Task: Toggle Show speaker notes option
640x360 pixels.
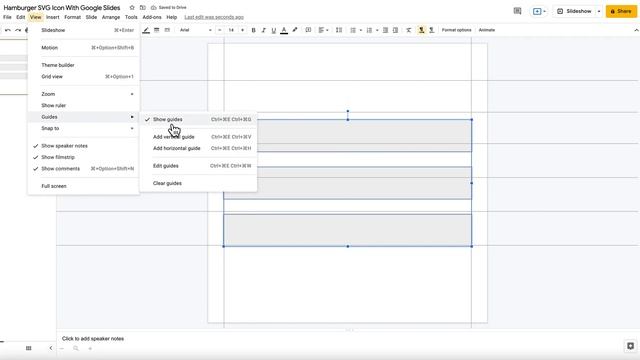Action: pos(84,146)
